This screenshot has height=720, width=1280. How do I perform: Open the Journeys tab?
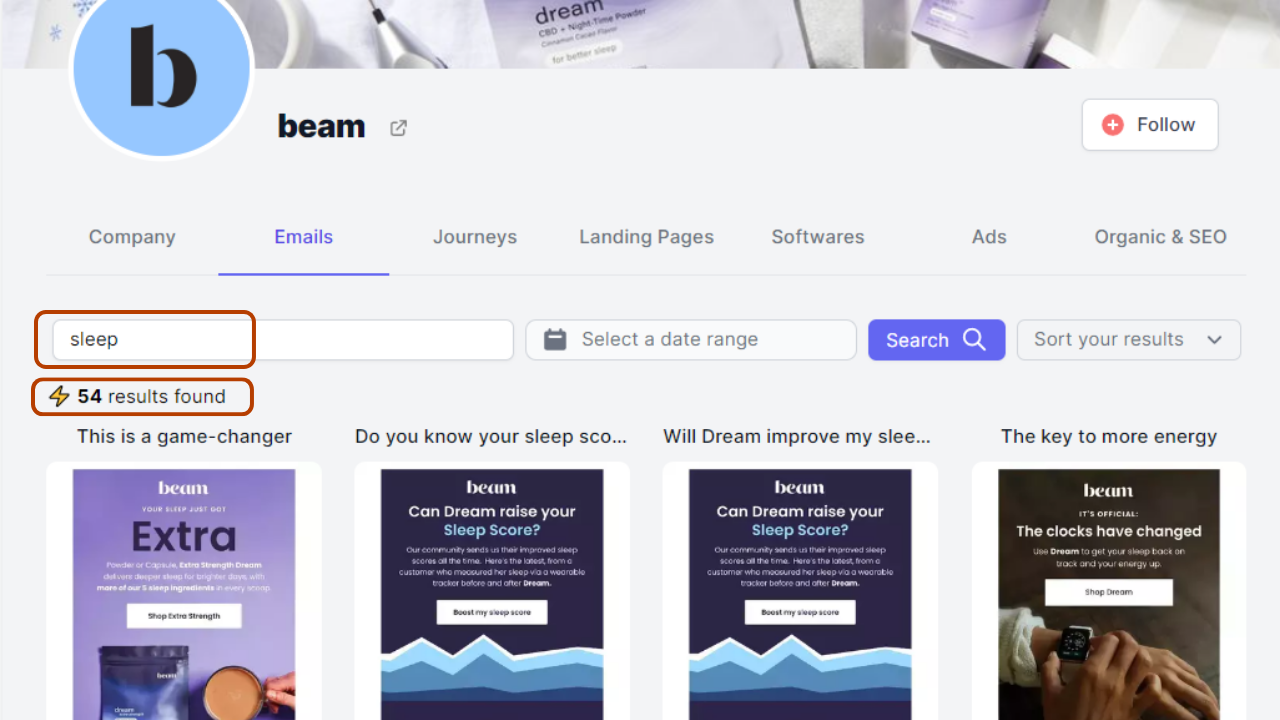tap(475, 237)
